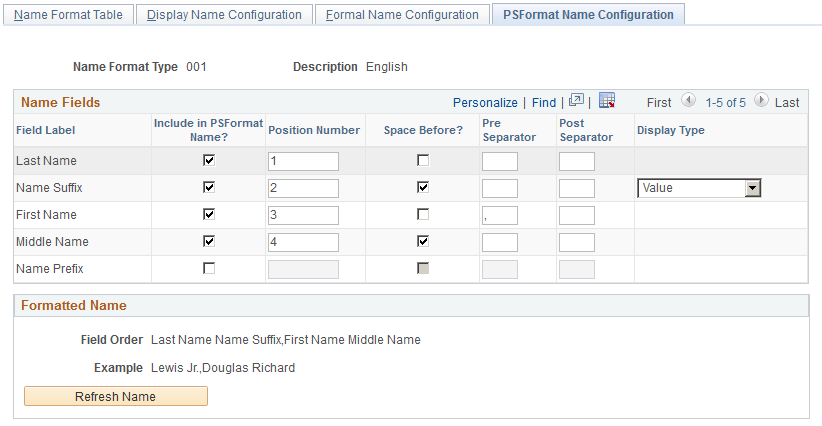Open Display Type dropdown for Name Suffix
822x426 pixels.
699,188
